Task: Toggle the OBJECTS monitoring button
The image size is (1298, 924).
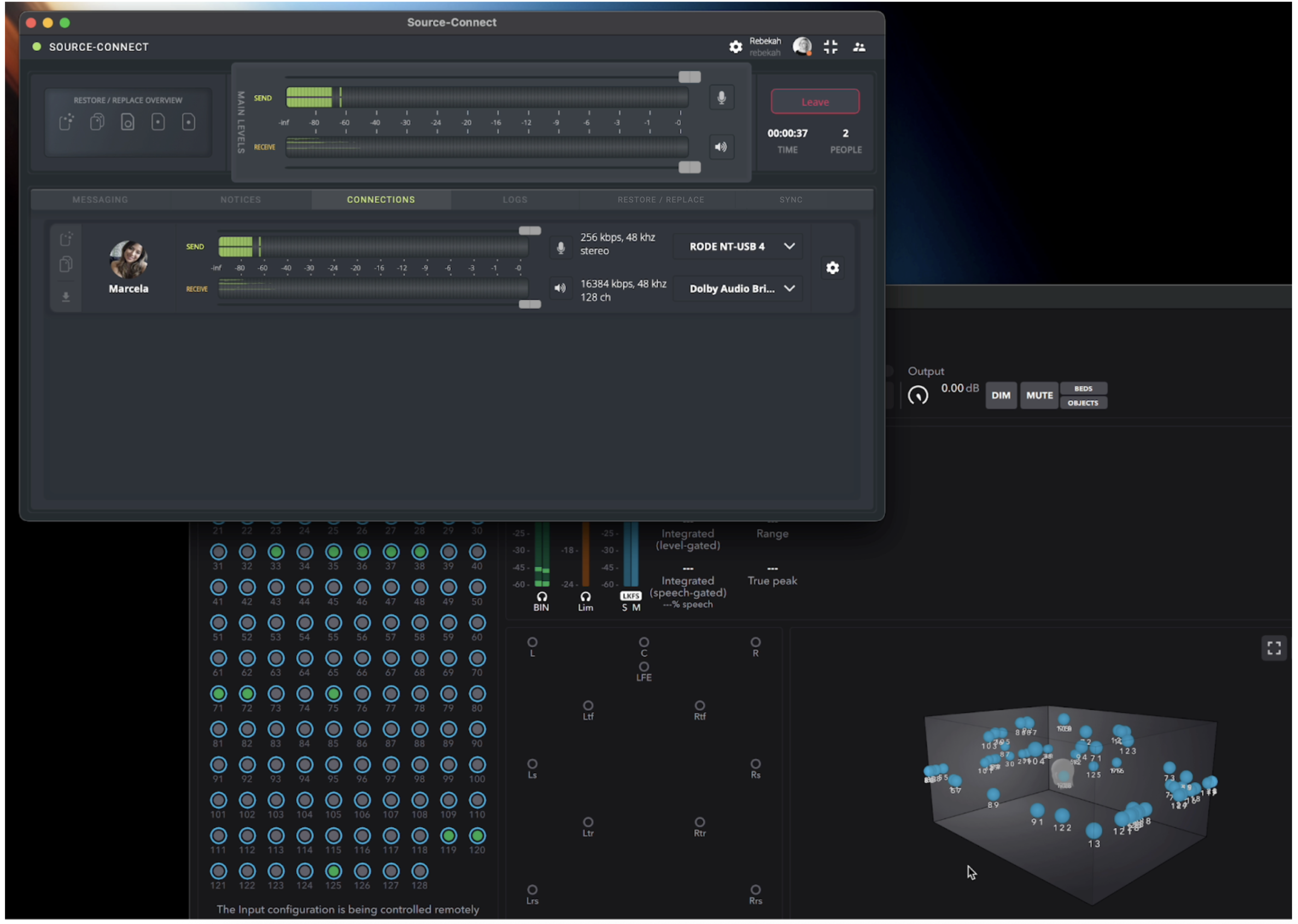Action: coord(1083,403)
